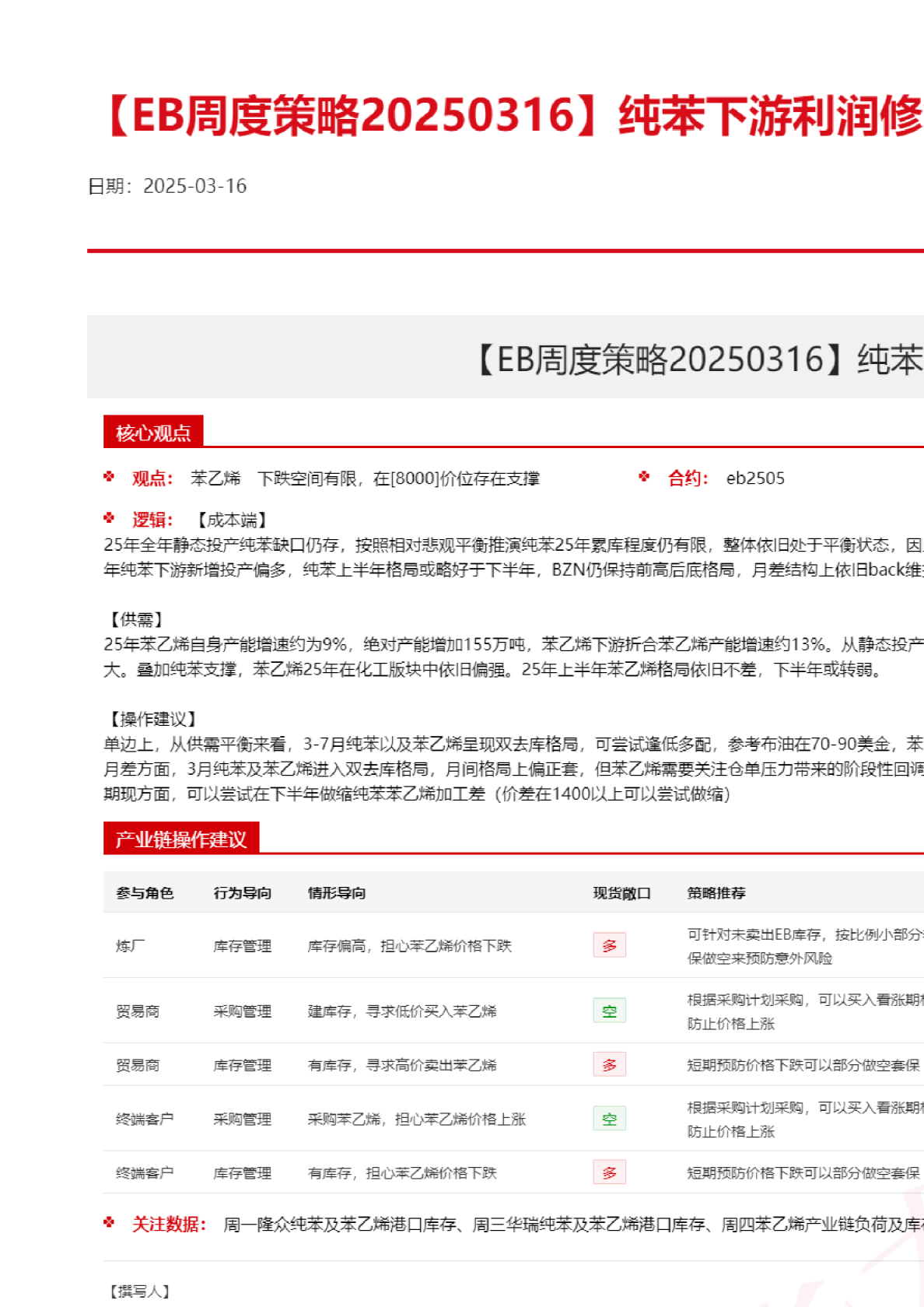Click the date 2025-03-16 text
The width and height of the screenshot is (924, 1307).
(194, 186)
